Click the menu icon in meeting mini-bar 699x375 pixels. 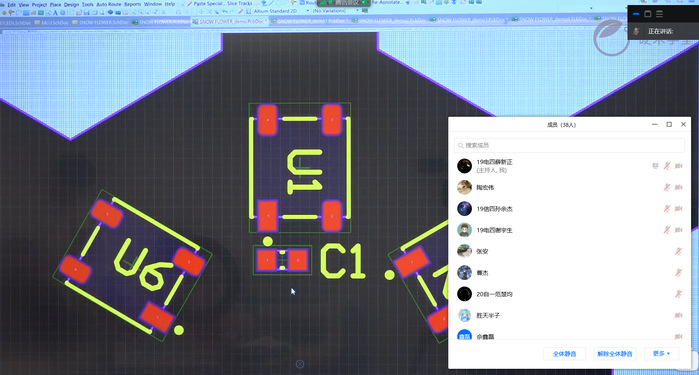point(659,14)
